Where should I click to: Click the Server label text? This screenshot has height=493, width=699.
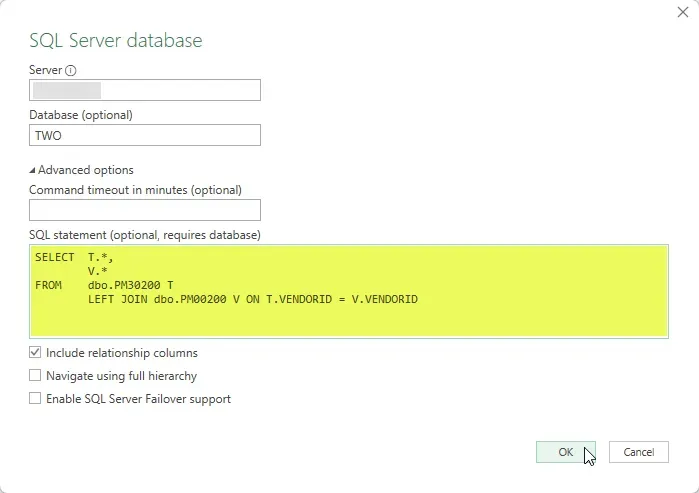coord(46,71)
